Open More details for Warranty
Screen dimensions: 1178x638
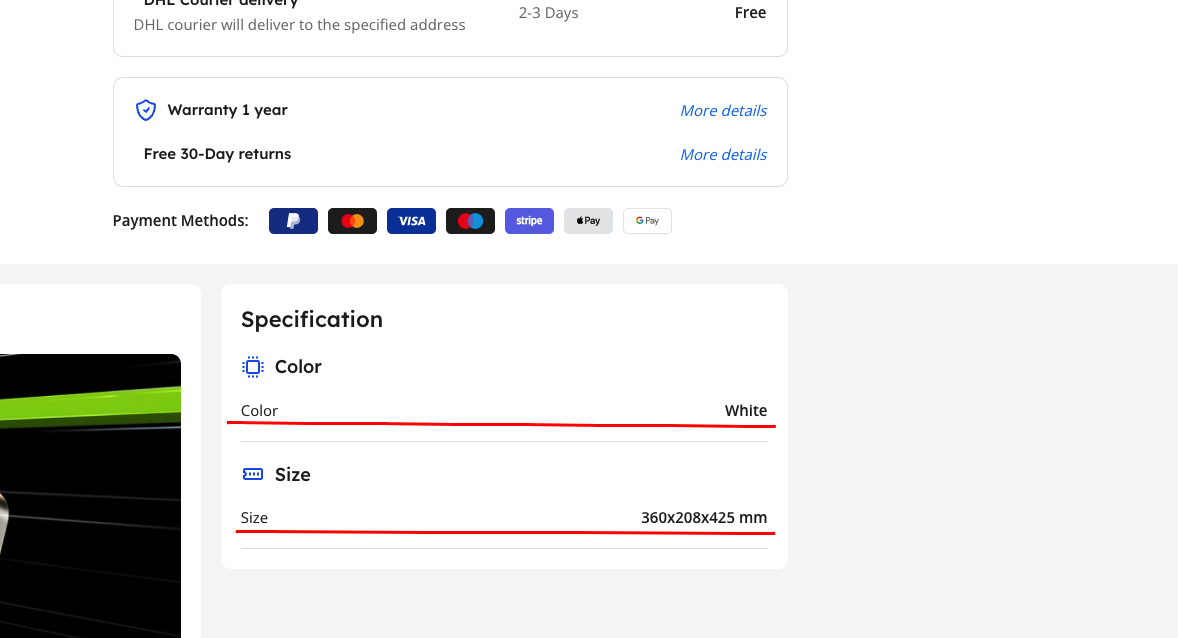(723, 110)
